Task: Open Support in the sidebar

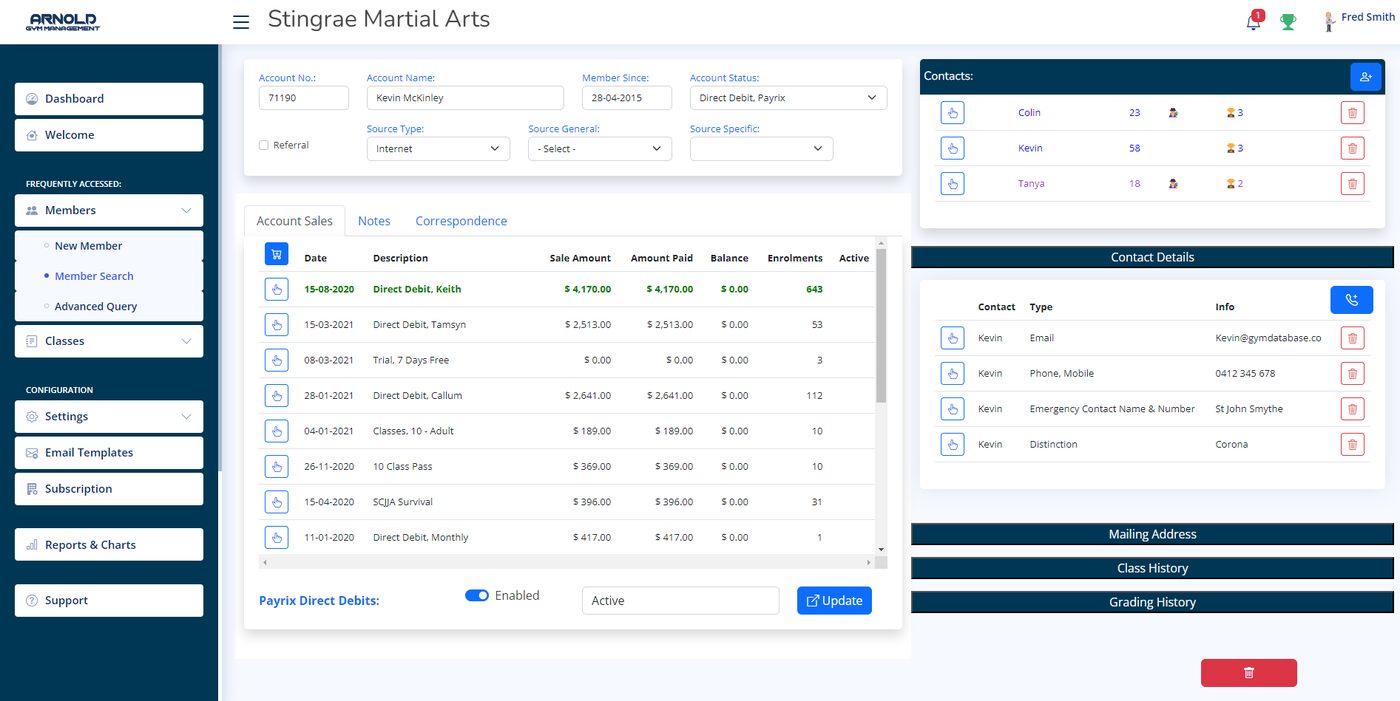Action: (109, 601)
